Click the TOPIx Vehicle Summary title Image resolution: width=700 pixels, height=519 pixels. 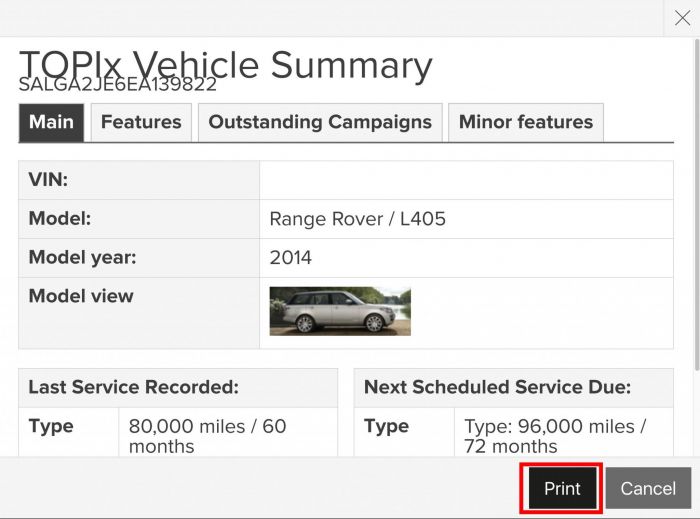click(226, 65)
